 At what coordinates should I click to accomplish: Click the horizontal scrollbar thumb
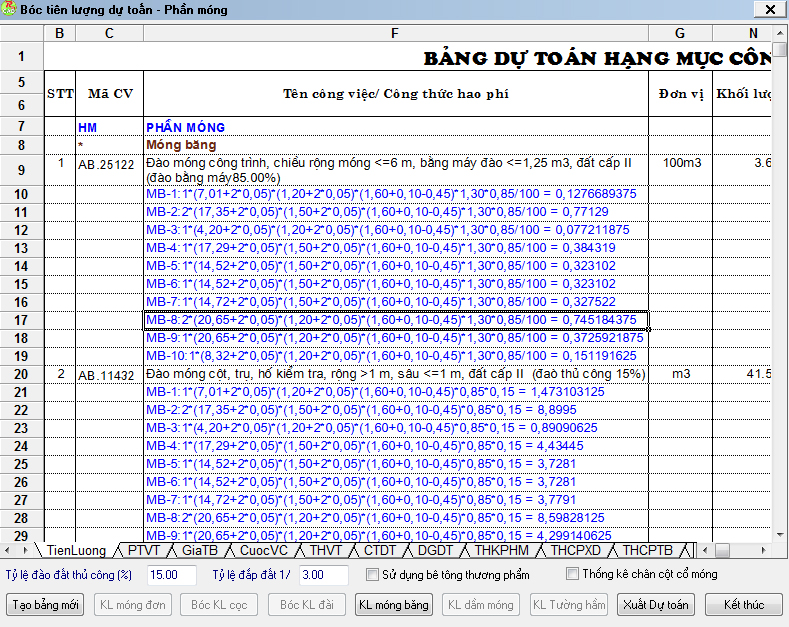(x=722, y=551)
